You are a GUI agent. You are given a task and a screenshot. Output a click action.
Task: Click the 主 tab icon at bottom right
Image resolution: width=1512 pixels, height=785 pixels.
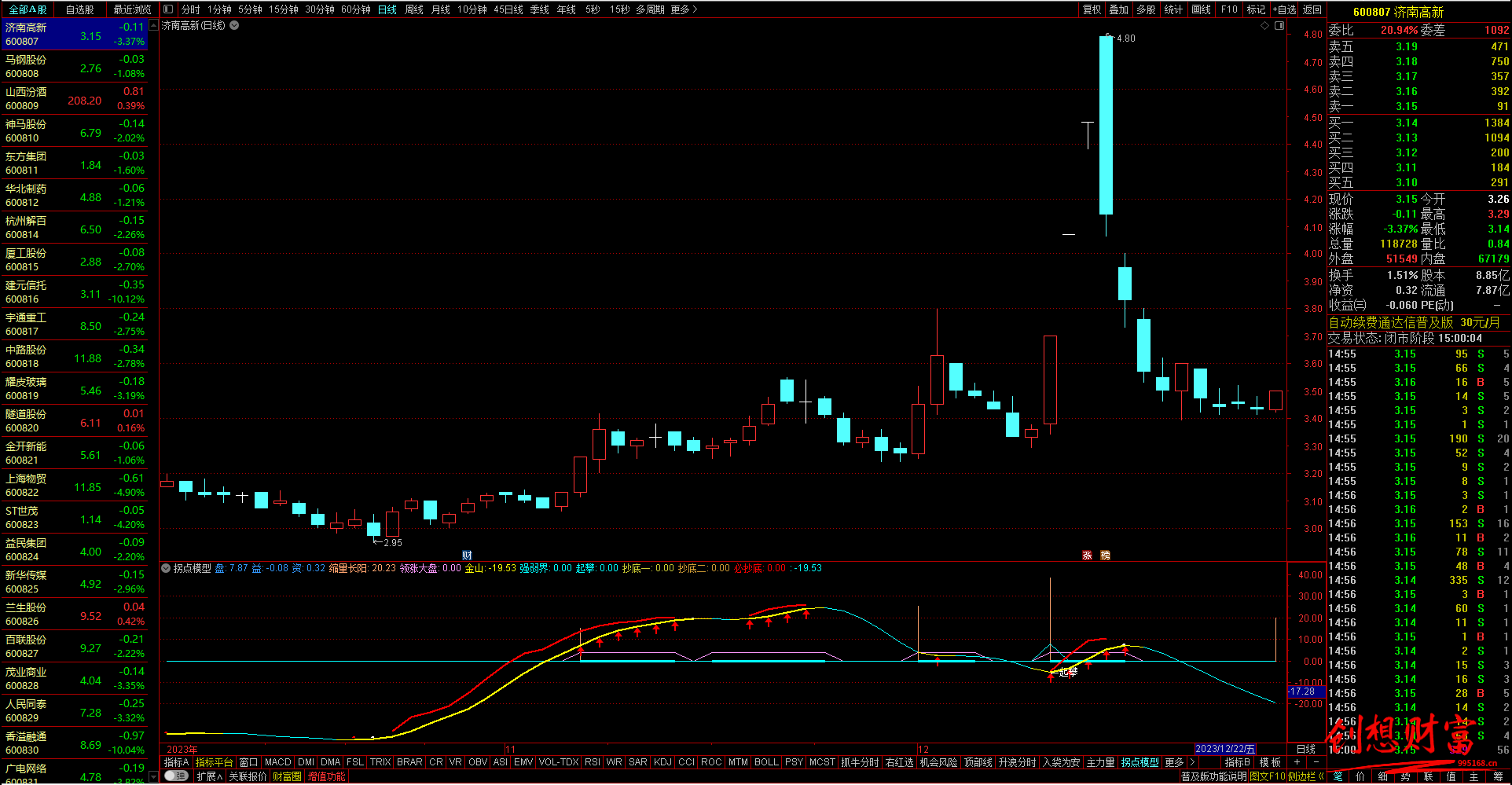click(1474, 776)
